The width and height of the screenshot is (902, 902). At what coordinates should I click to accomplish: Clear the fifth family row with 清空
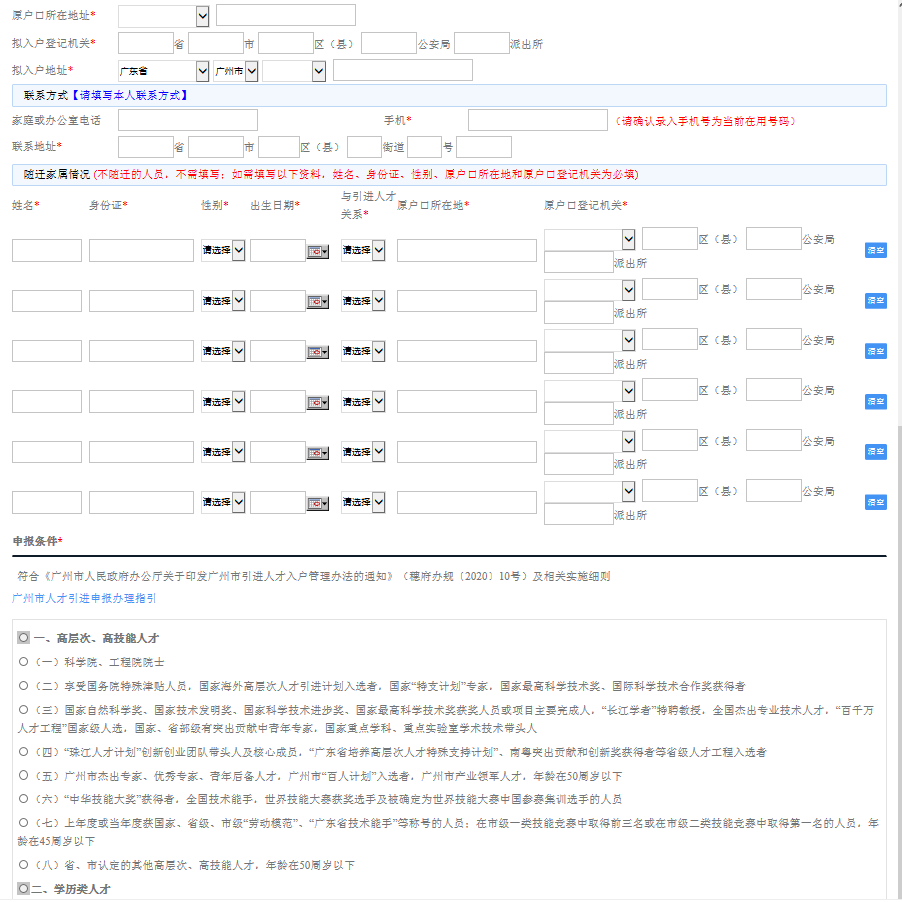tap(876, 452)
